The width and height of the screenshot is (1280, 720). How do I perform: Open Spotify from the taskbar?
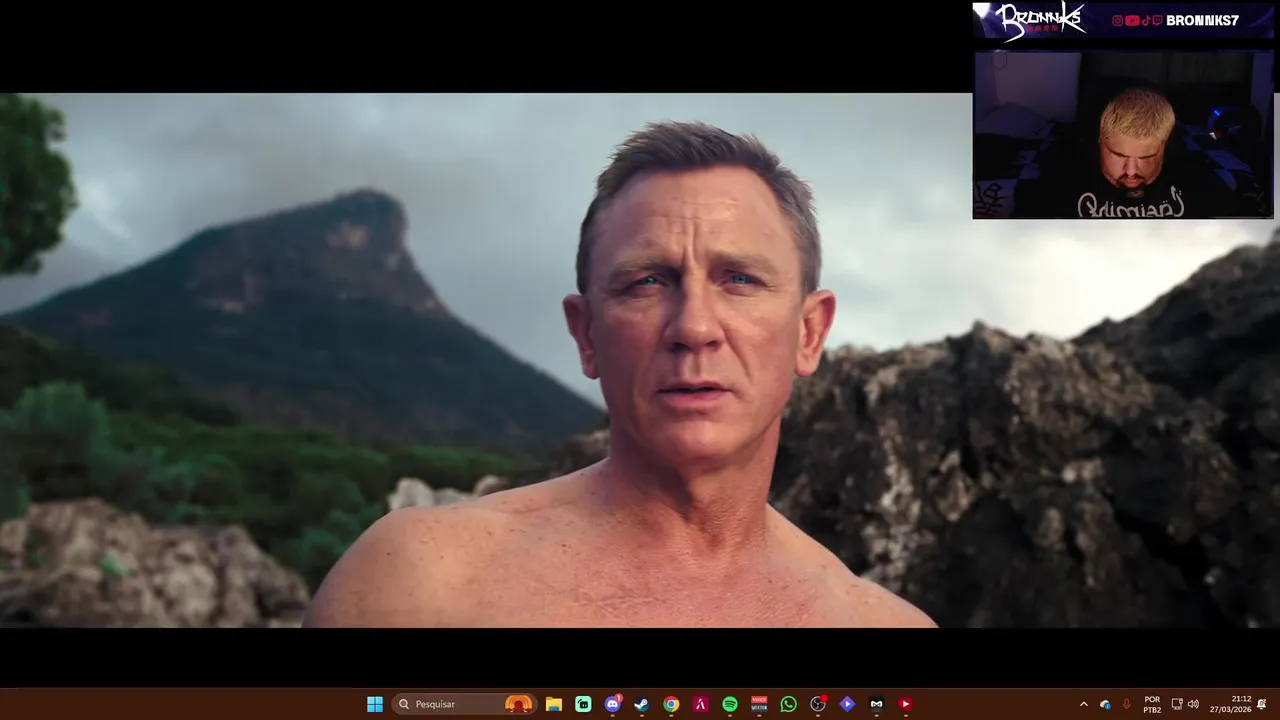coord(730,704)
